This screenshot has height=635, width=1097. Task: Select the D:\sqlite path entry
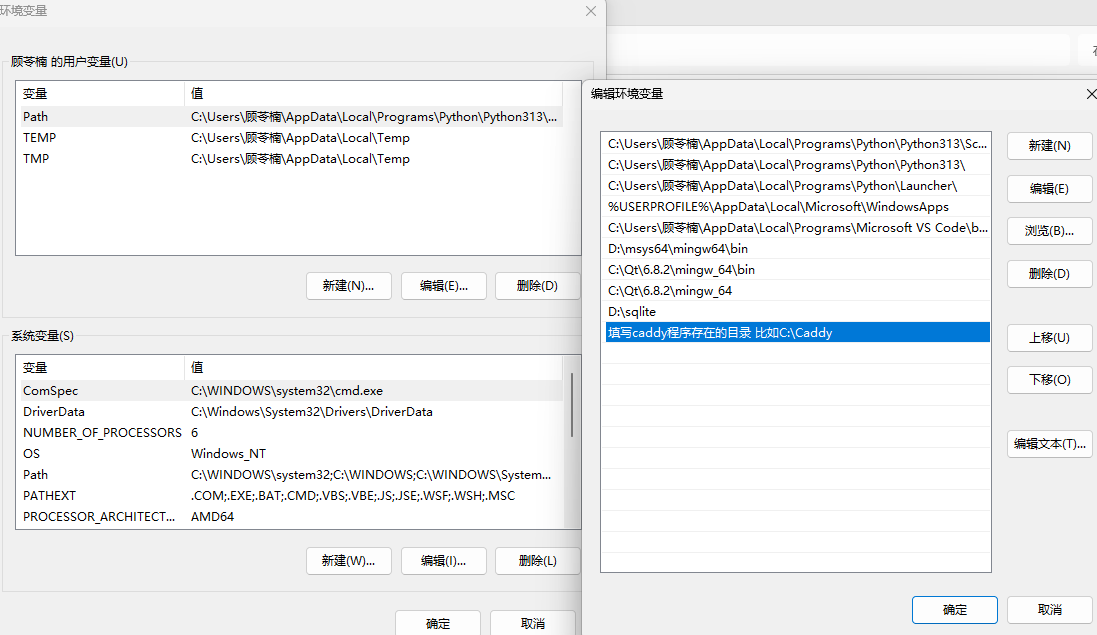(632, 312)
